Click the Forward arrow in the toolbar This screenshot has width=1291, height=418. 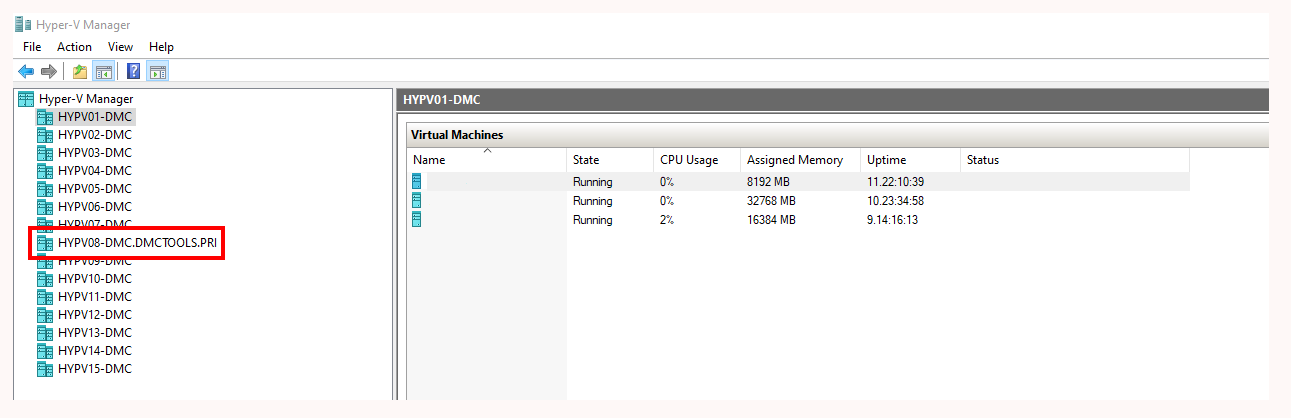[48, 71]
